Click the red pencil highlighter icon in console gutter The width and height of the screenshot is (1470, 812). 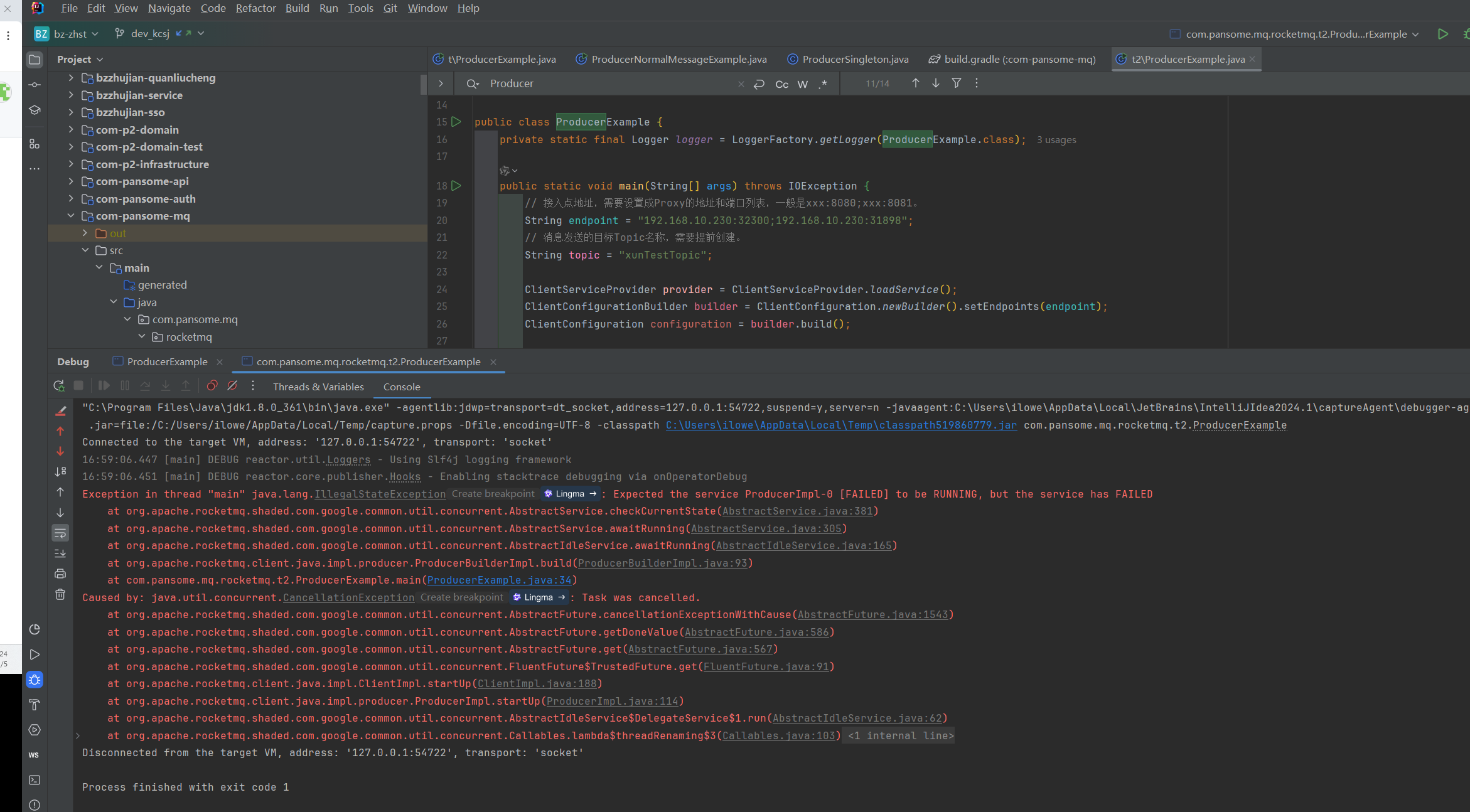pos(61,411)
